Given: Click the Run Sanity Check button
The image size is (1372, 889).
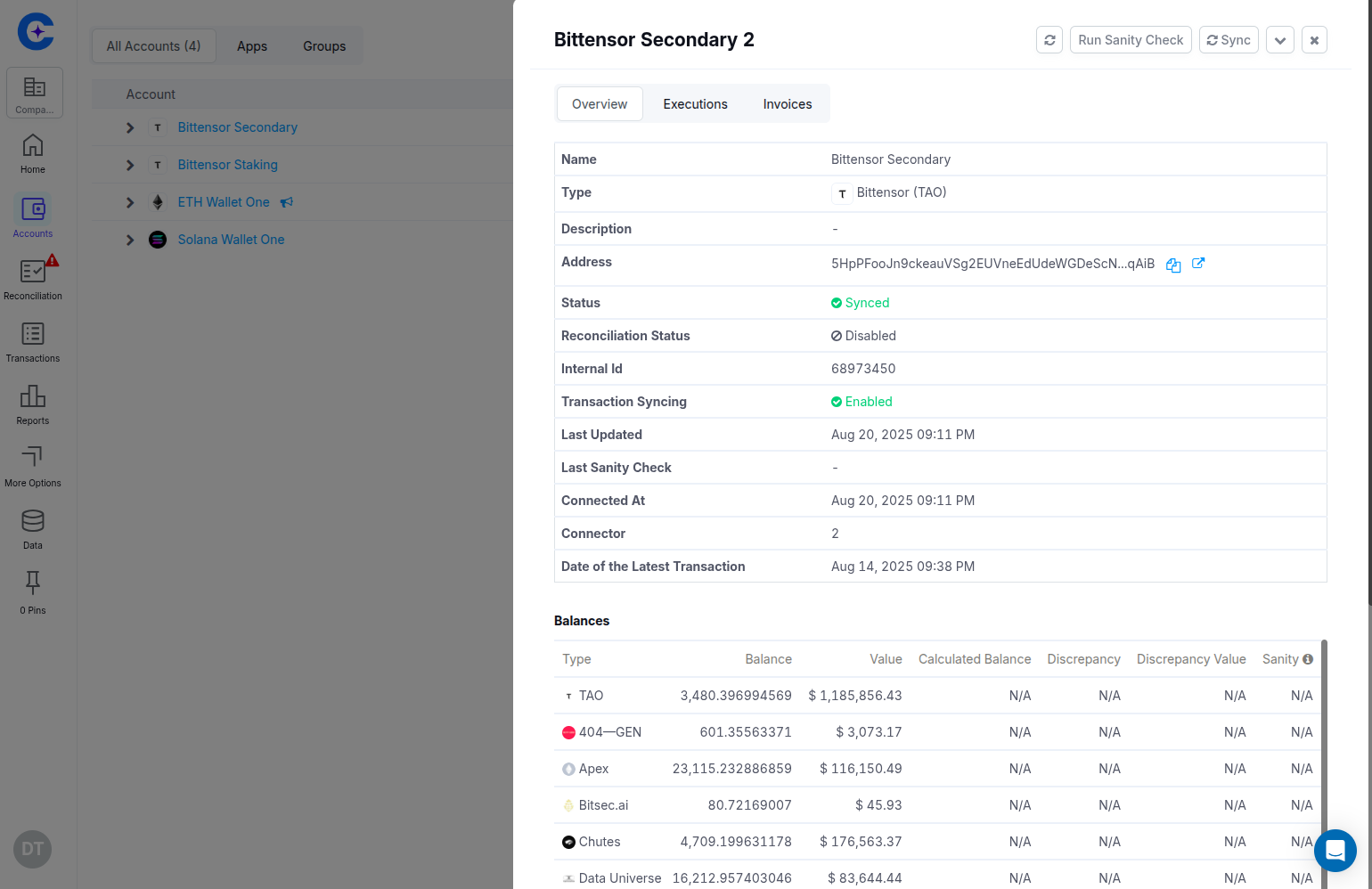Looking at the screenshot, I should click(1131, 40).
